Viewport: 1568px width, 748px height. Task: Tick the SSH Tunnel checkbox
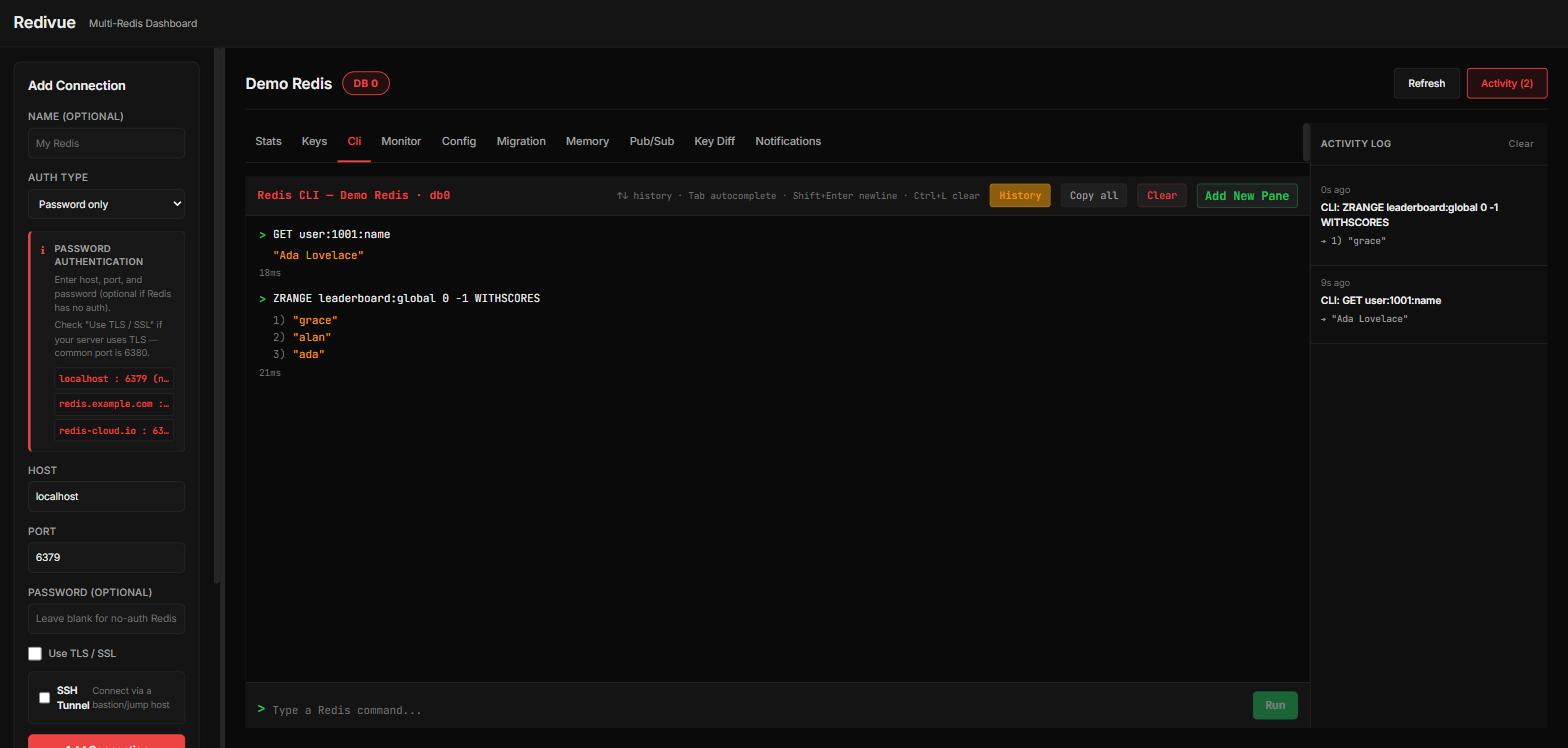coord(44,698)
